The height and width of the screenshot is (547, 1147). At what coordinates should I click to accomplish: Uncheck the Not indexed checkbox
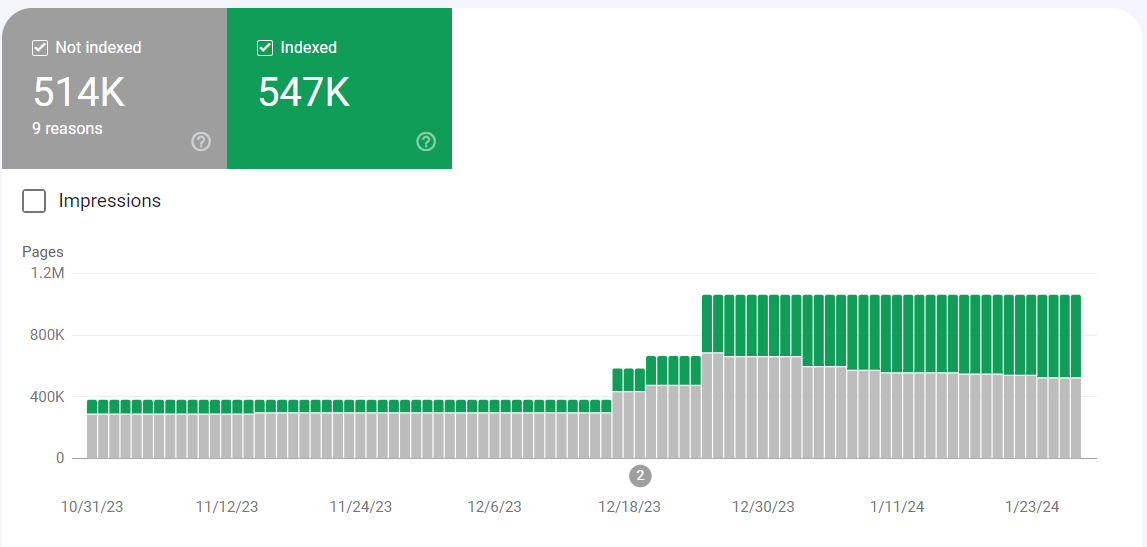[40, 48]
